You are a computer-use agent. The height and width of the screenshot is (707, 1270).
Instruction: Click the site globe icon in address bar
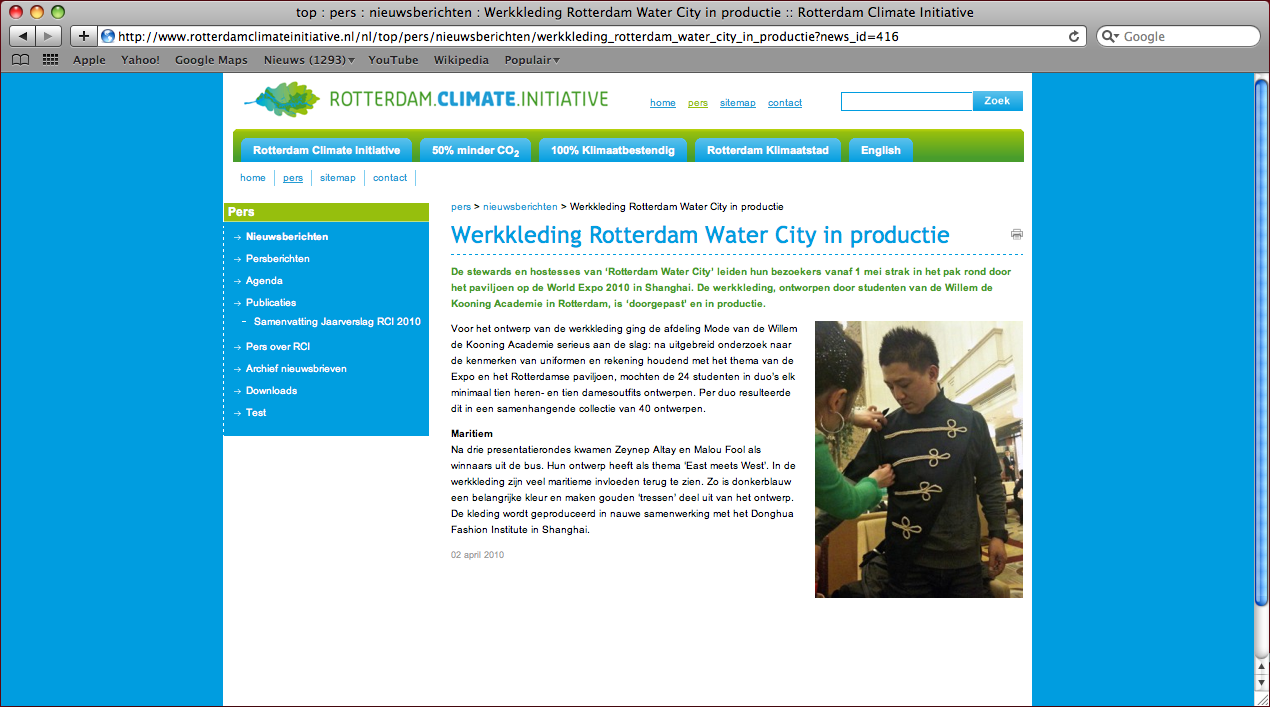[x=109, y=36]
